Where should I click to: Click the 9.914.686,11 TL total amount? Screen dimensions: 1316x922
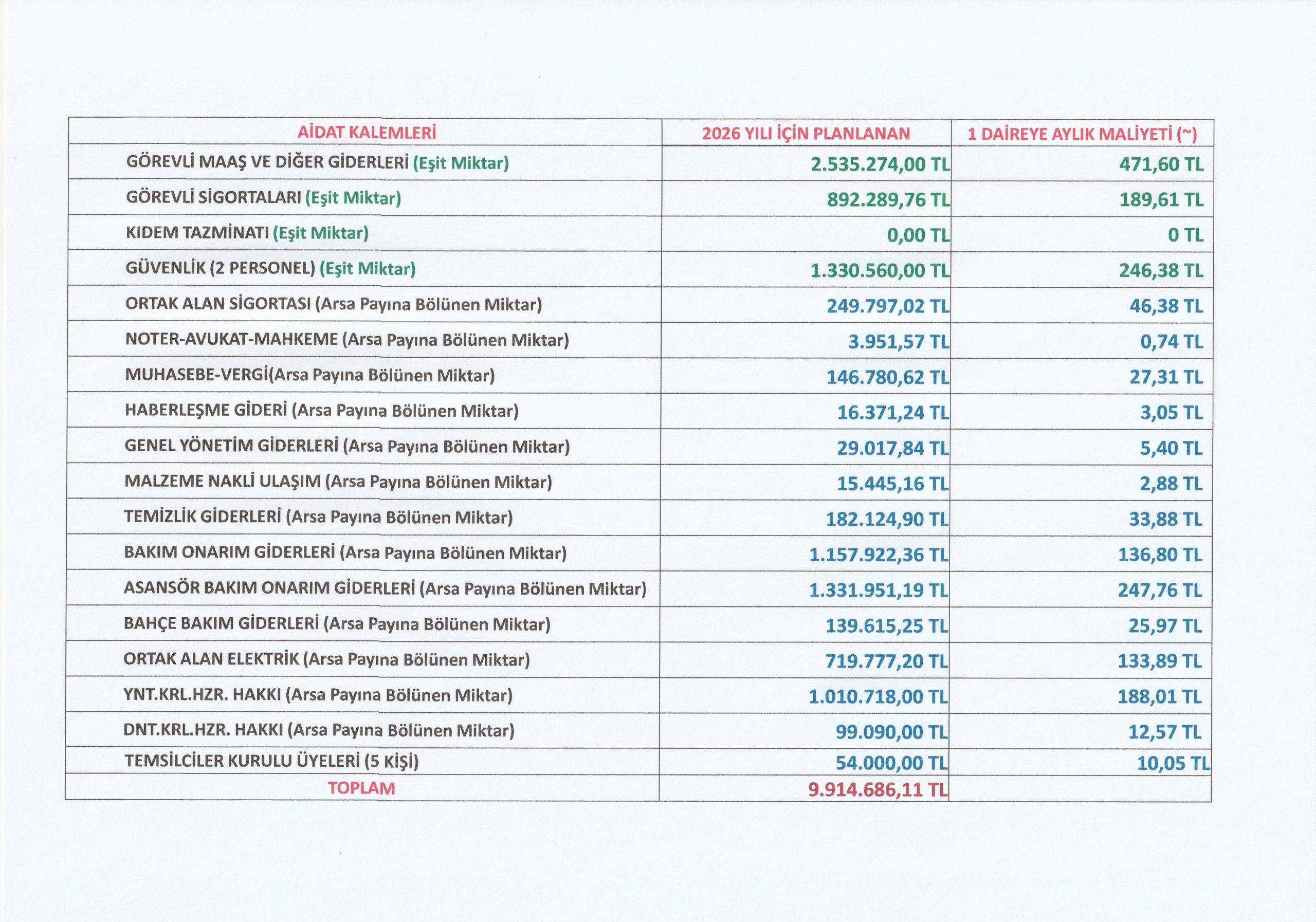pyautogui.click(x=878, y=790)
